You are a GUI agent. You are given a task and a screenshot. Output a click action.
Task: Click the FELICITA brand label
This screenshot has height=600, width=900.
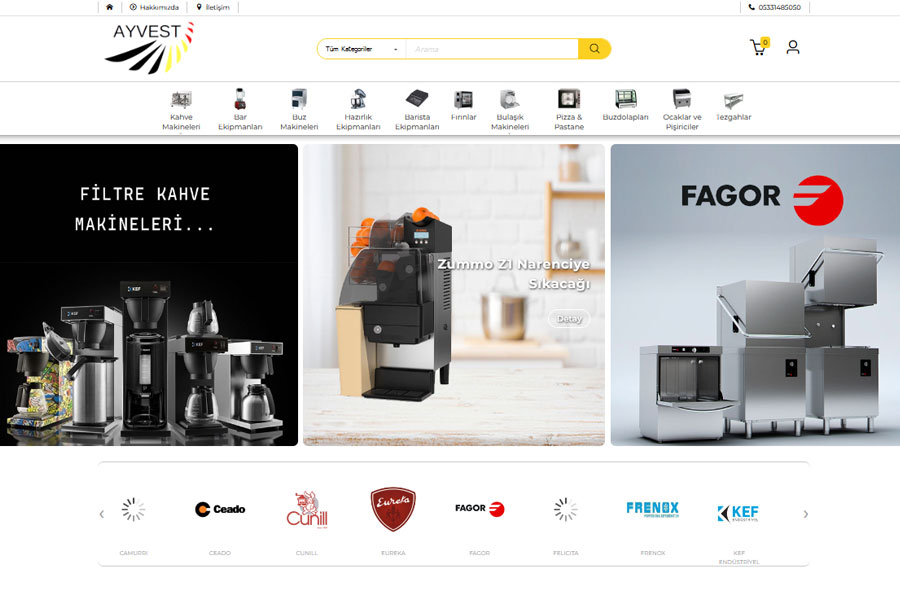(x=565, y=553)
